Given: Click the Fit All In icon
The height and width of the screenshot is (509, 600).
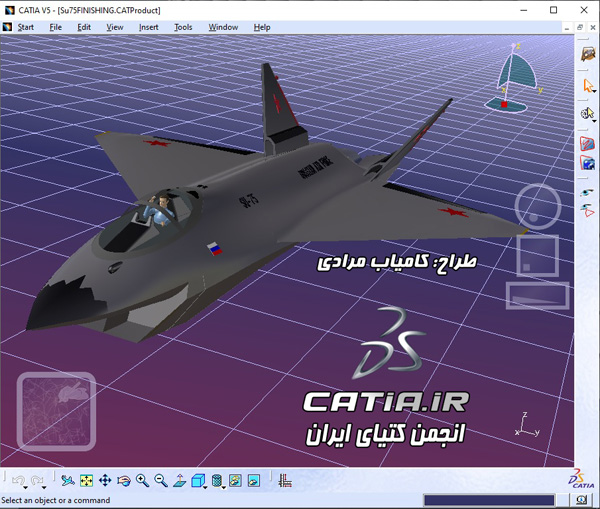Looking at the screenshot, I should (86, 480).
